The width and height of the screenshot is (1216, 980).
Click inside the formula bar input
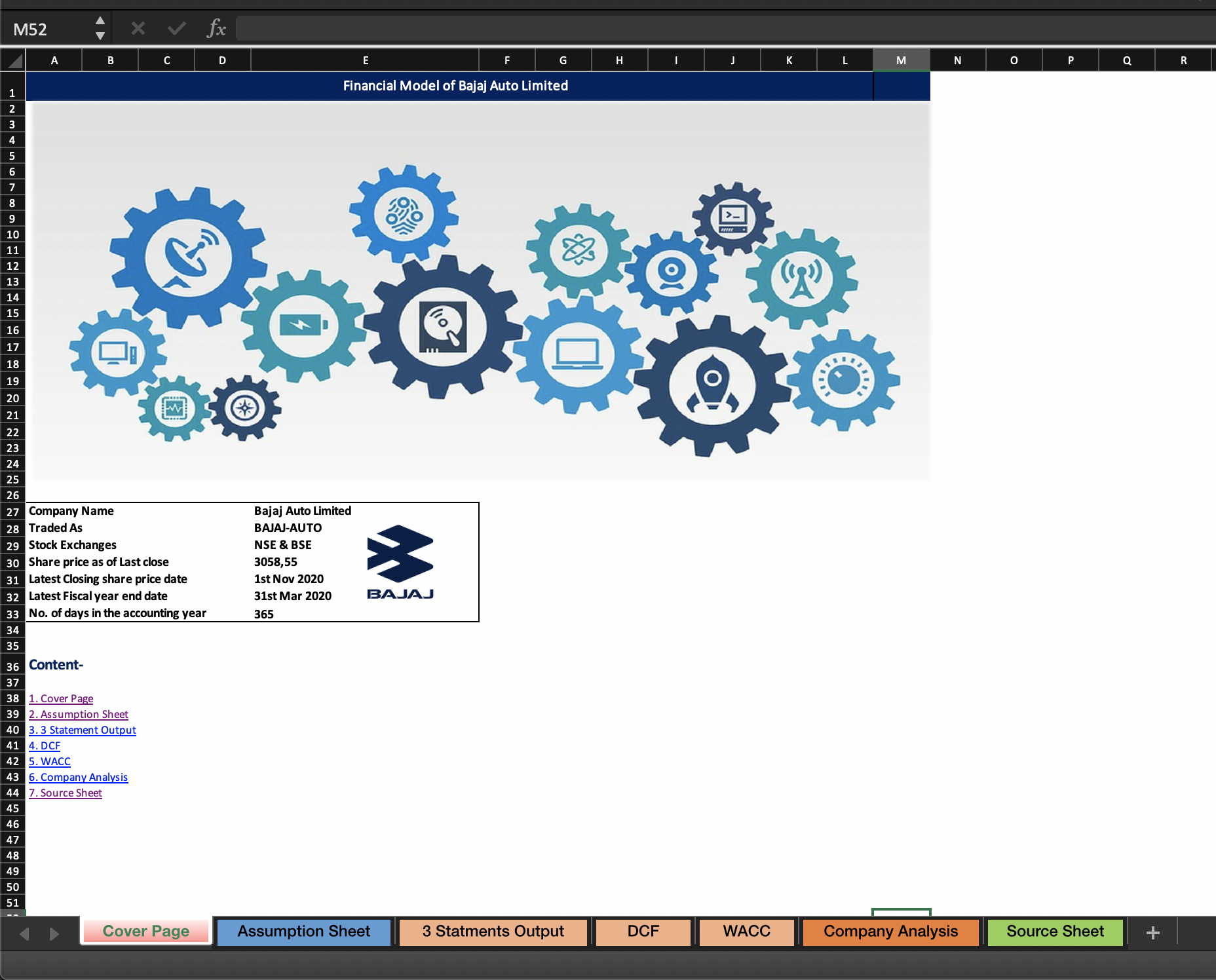pos(725,29)
